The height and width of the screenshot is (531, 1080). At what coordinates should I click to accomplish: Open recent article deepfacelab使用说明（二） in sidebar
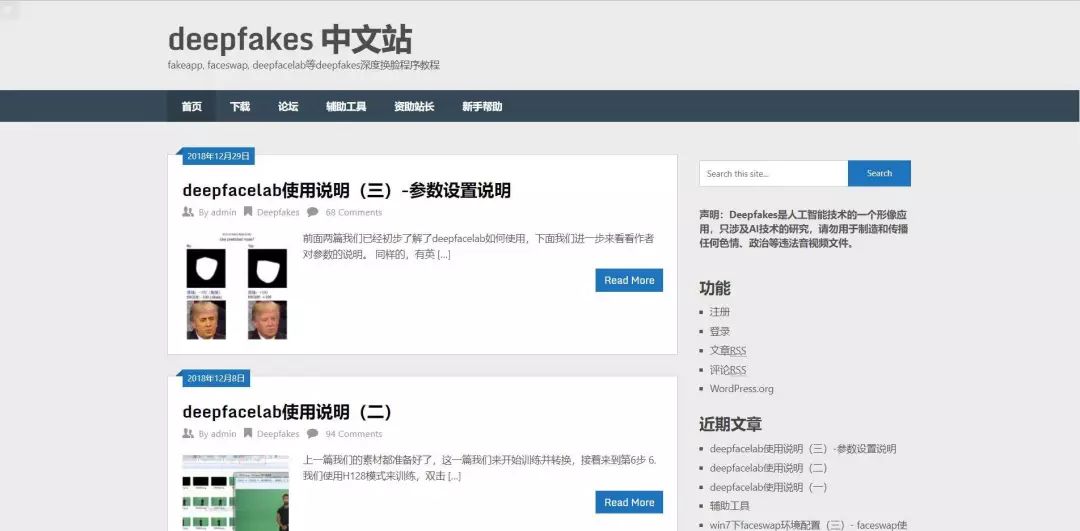pos(768,468)
